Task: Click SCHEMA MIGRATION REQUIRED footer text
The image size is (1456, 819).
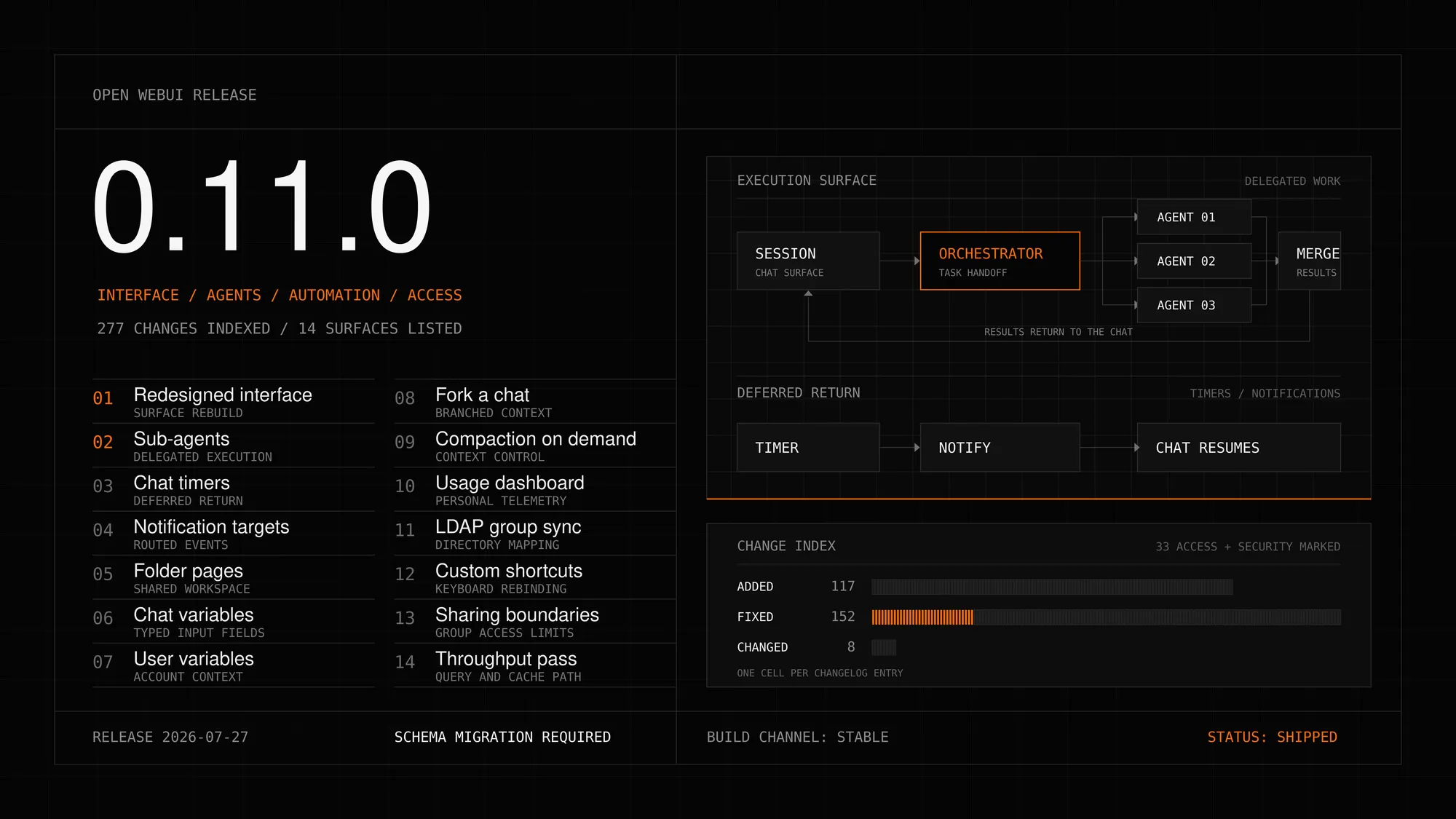Action: [x=502, y=737]
